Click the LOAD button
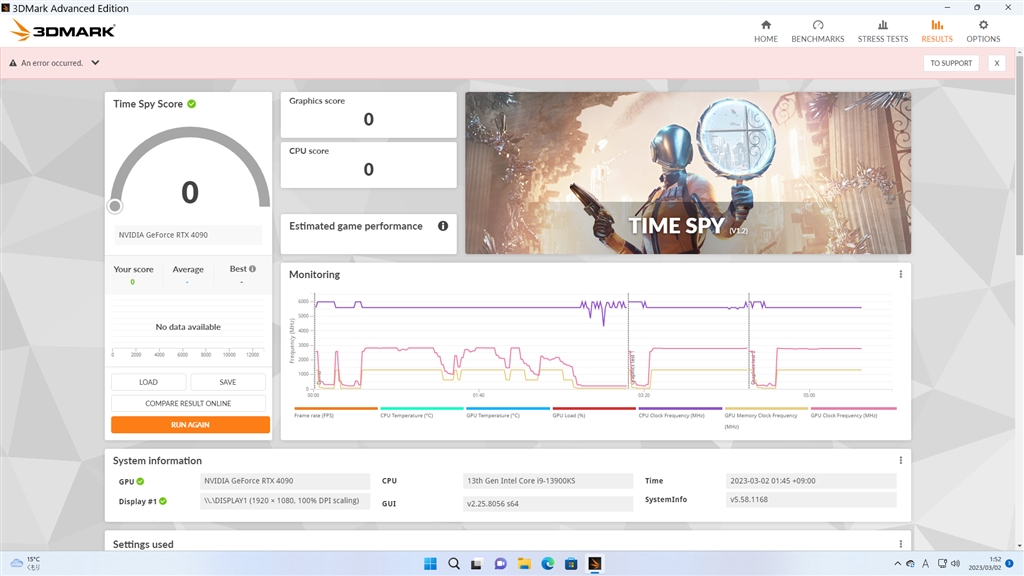This screenshot has width=1024, height=576. (148, 382)
